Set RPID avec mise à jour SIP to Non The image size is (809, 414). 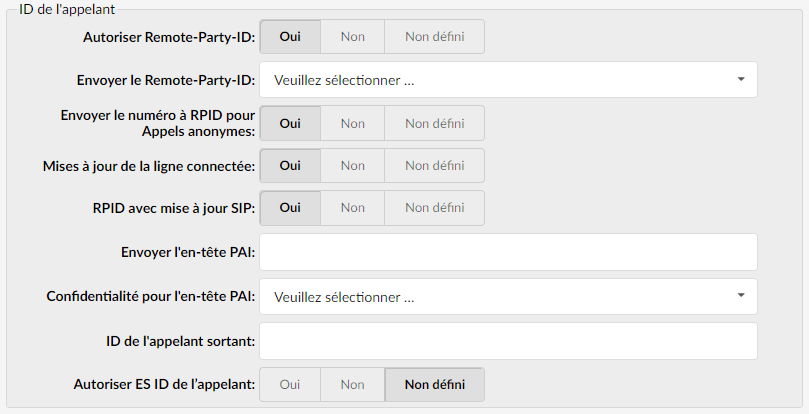pyautogui.click(x=352, y=208)
